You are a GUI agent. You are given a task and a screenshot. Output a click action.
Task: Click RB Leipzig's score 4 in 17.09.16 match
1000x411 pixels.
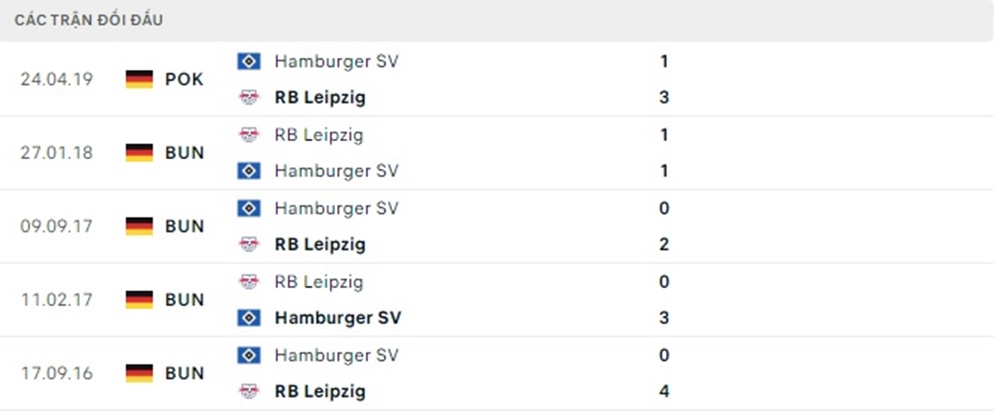(664, 391)
